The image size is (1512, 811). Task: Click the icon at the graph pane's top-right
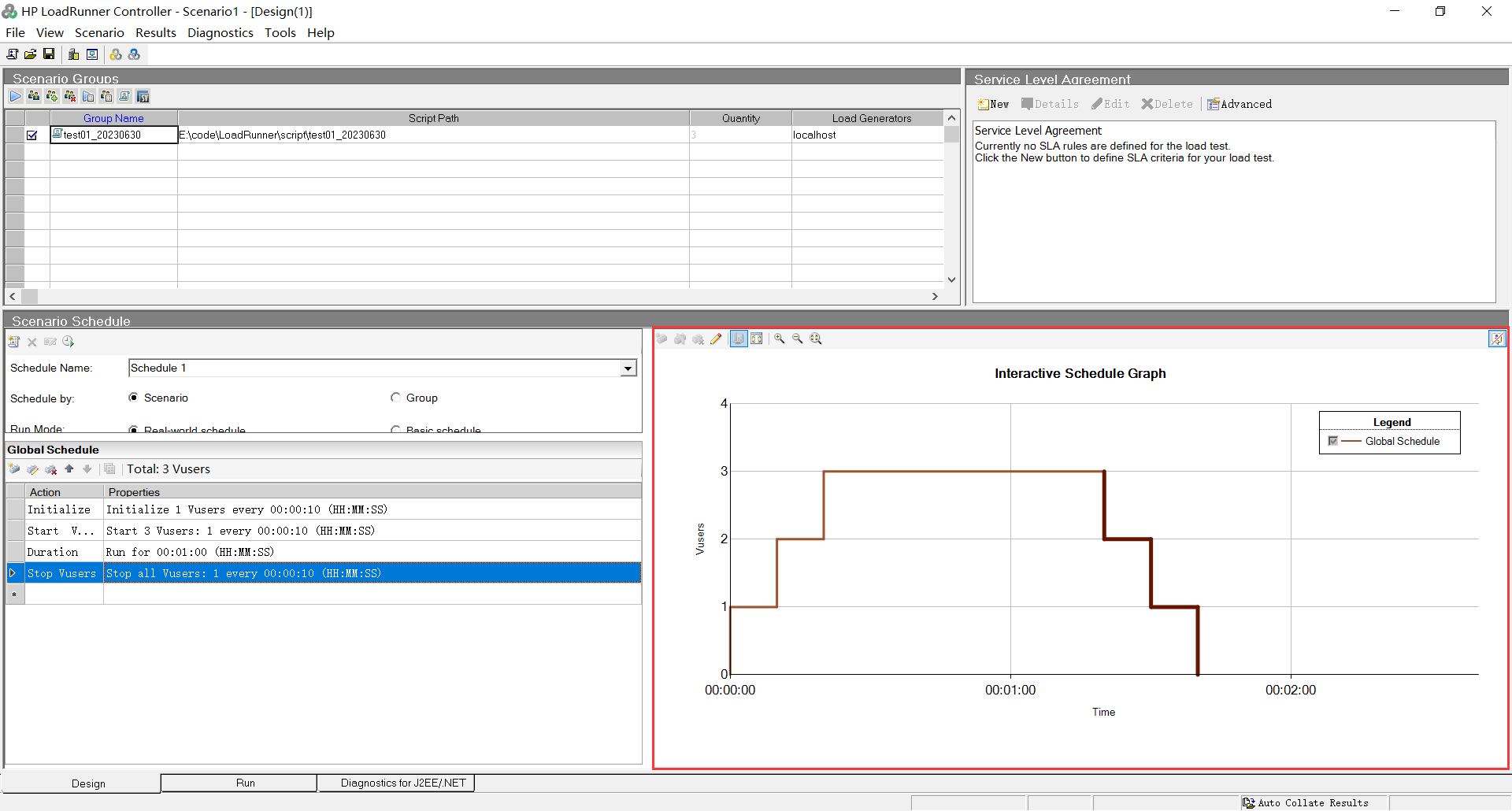1497,339
